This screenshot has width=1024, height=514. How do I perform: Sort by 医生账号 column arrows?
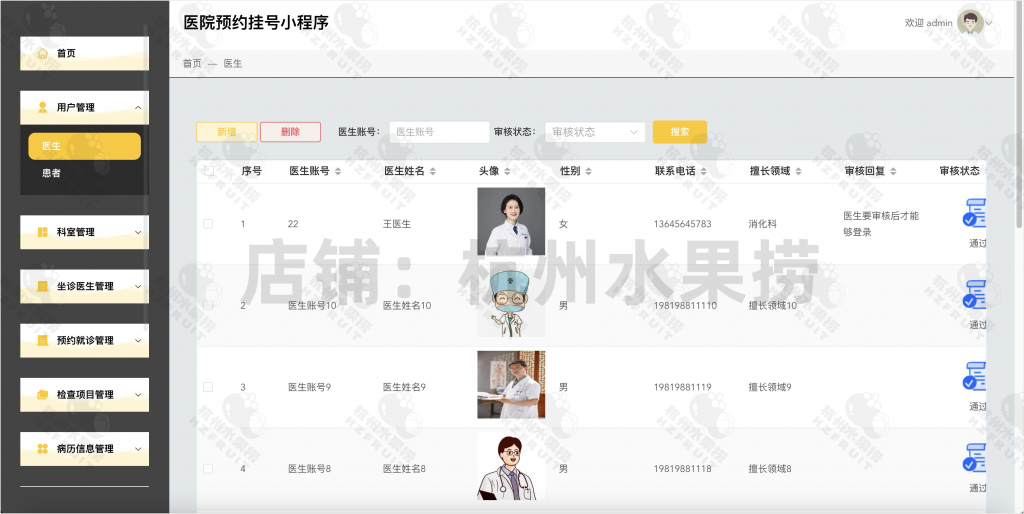(338, 171)
